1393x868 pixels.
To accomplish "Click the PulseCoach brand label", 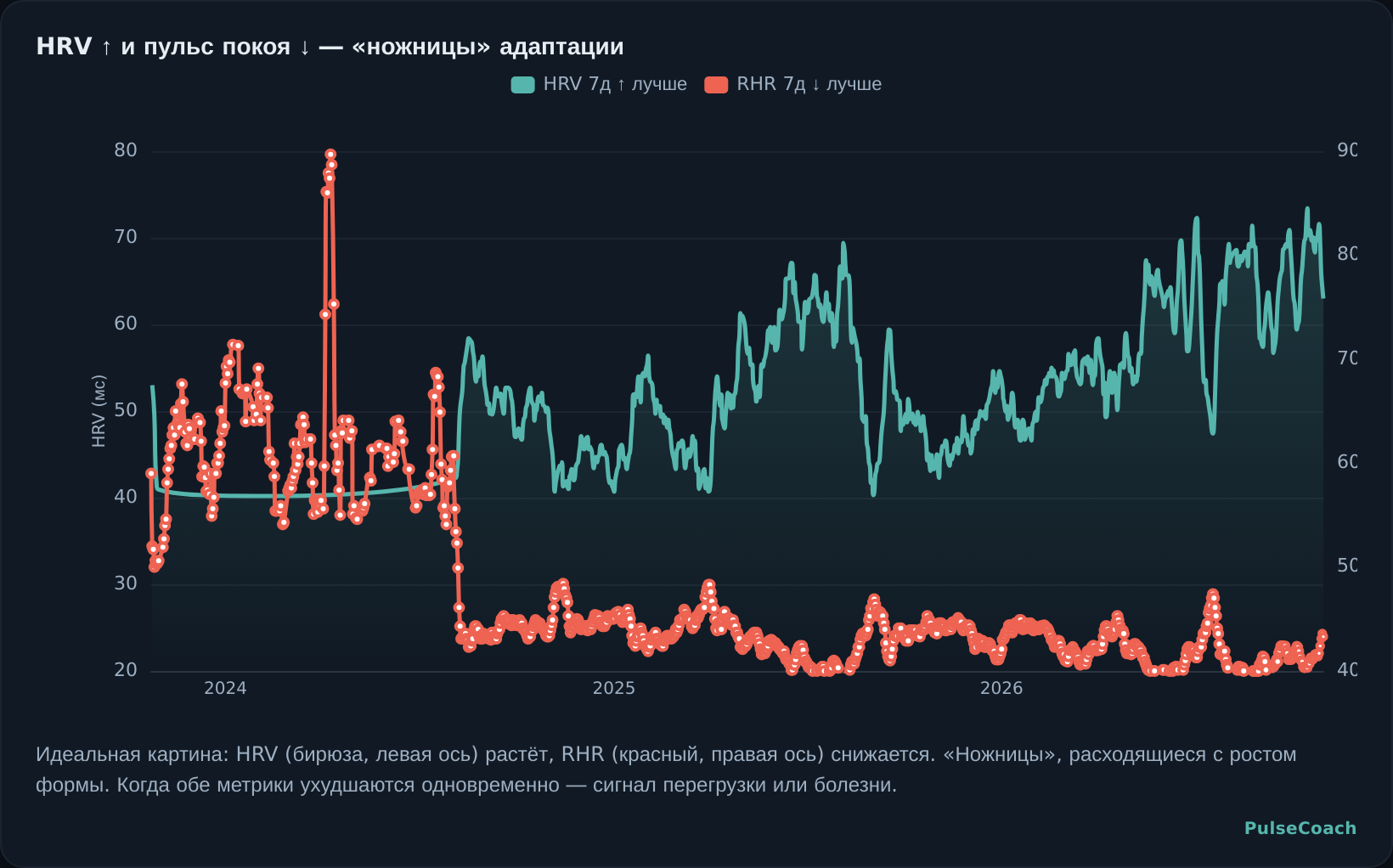I will coord(1300,828).
